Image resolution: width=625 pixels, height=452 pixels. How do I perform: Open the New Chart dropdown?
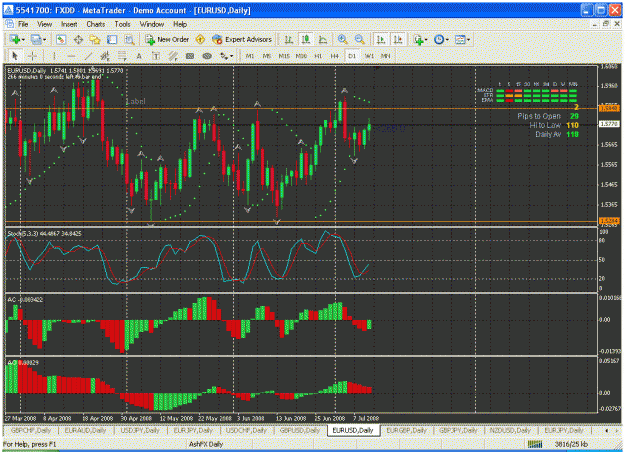pos(17,39)
